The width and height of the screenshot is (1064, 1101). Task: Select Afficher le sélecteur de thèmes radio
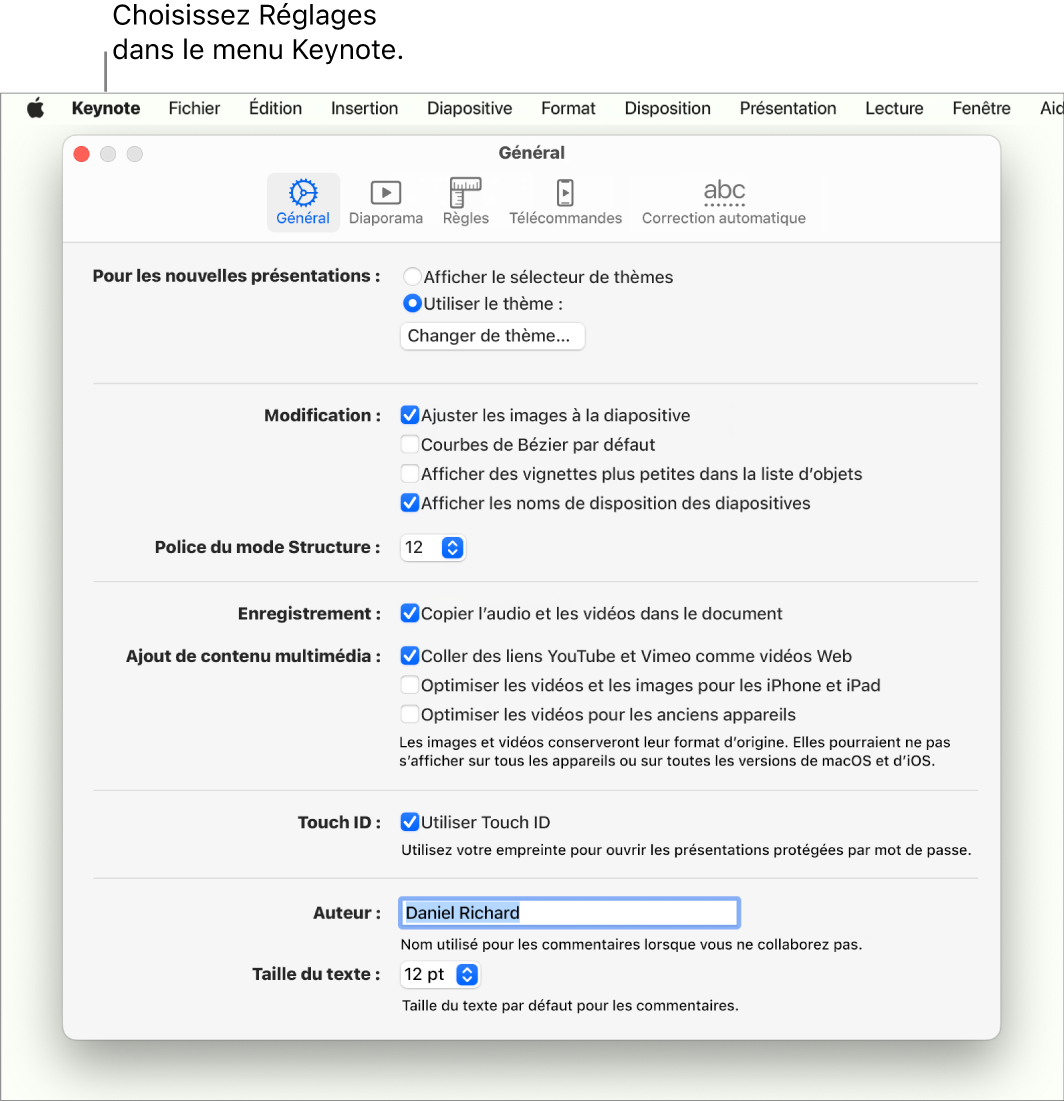tap(412, 277)
